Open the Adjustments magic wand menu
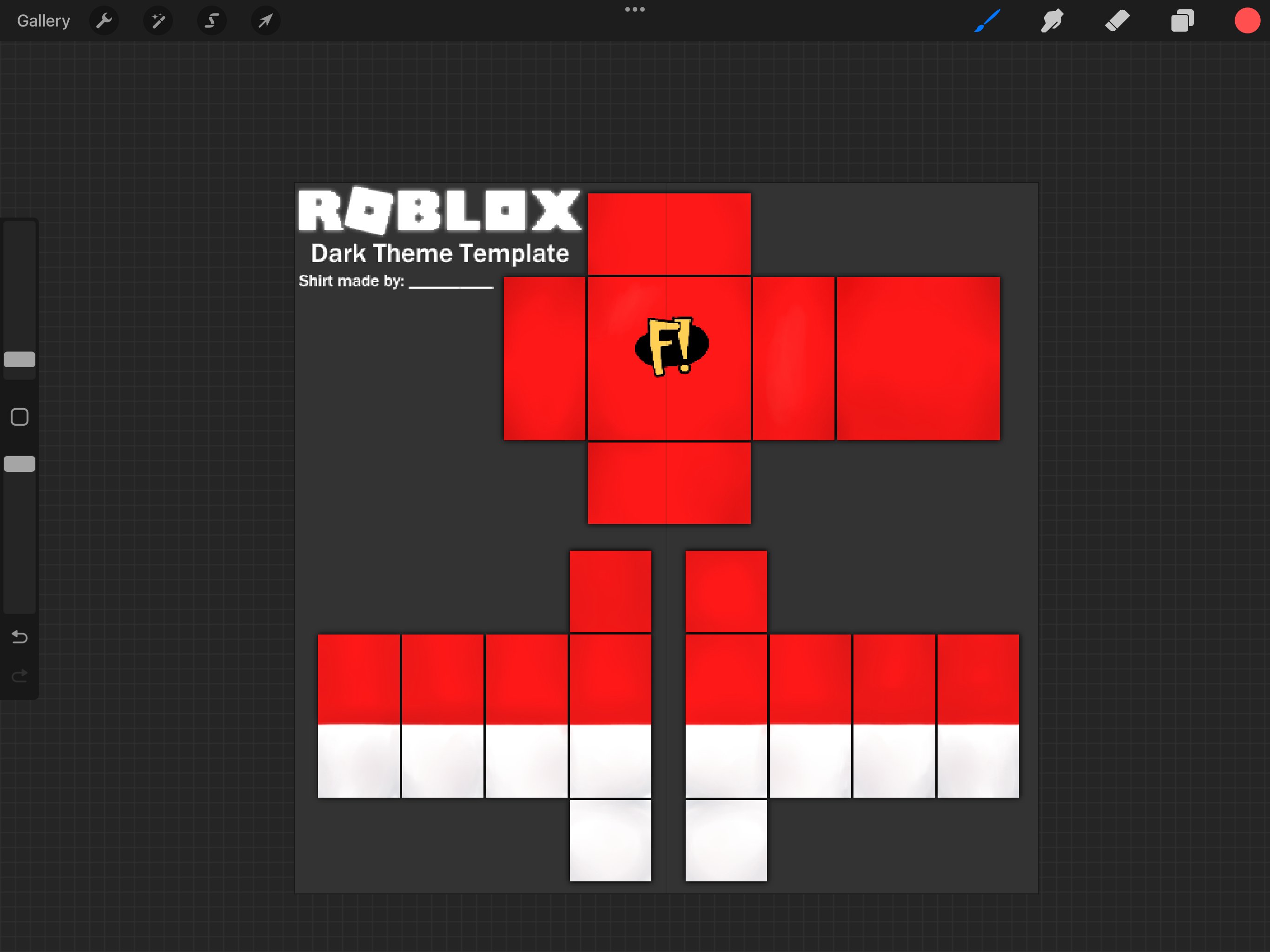The height and width of the screenshot is (952, 1270). pos(158,21)
